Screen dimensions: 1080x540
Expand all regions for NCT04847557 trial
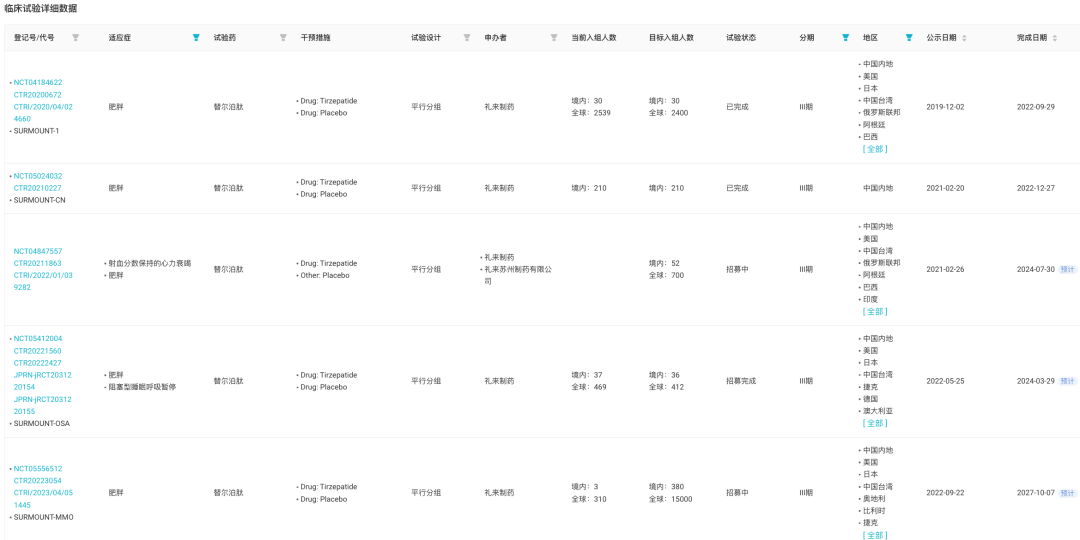[x=875, y=311]
